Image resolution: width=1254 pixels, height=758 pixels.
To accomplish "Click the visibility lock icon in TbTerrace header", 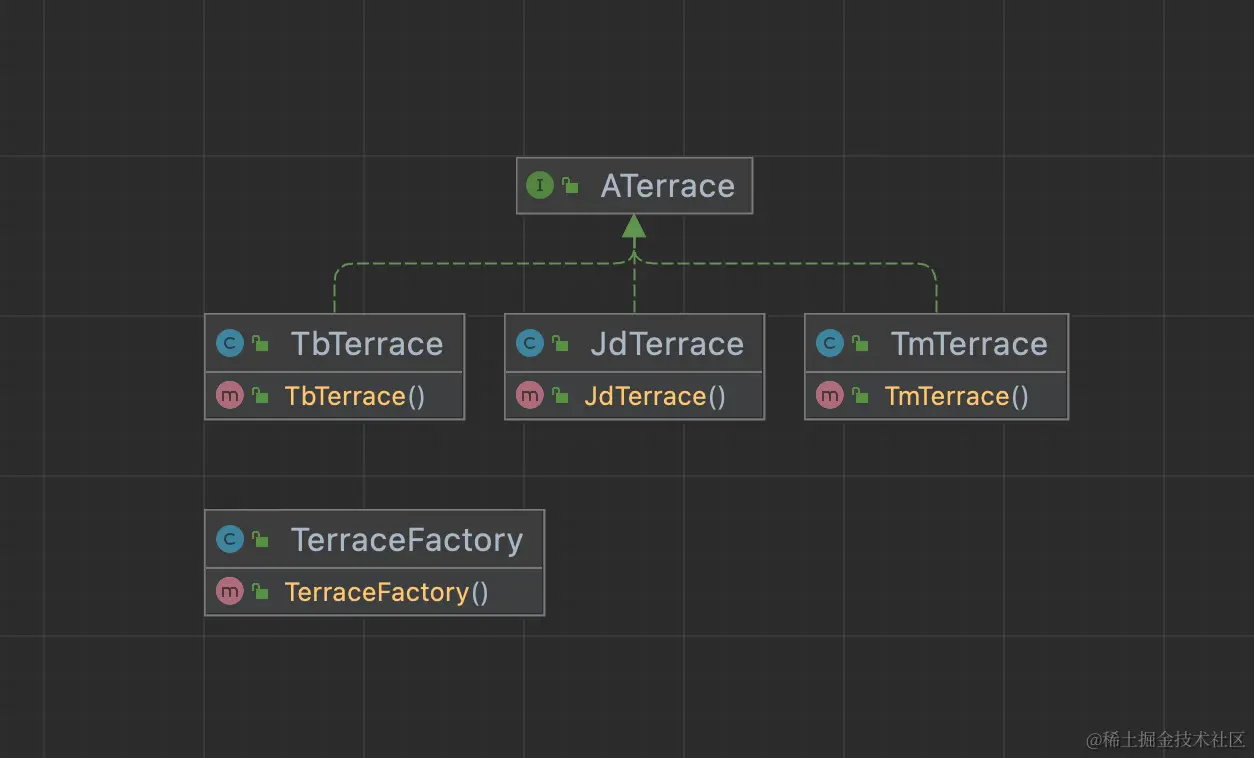I will click(260, 344).
